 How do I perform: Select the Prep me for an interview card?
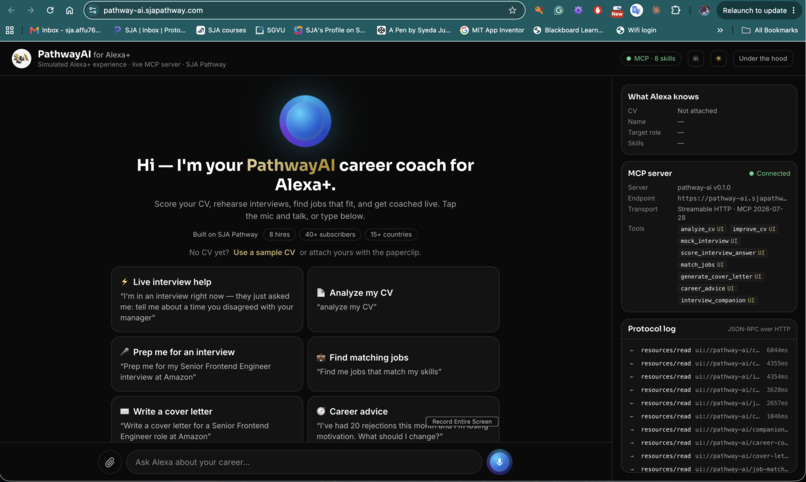pos(207,364)
